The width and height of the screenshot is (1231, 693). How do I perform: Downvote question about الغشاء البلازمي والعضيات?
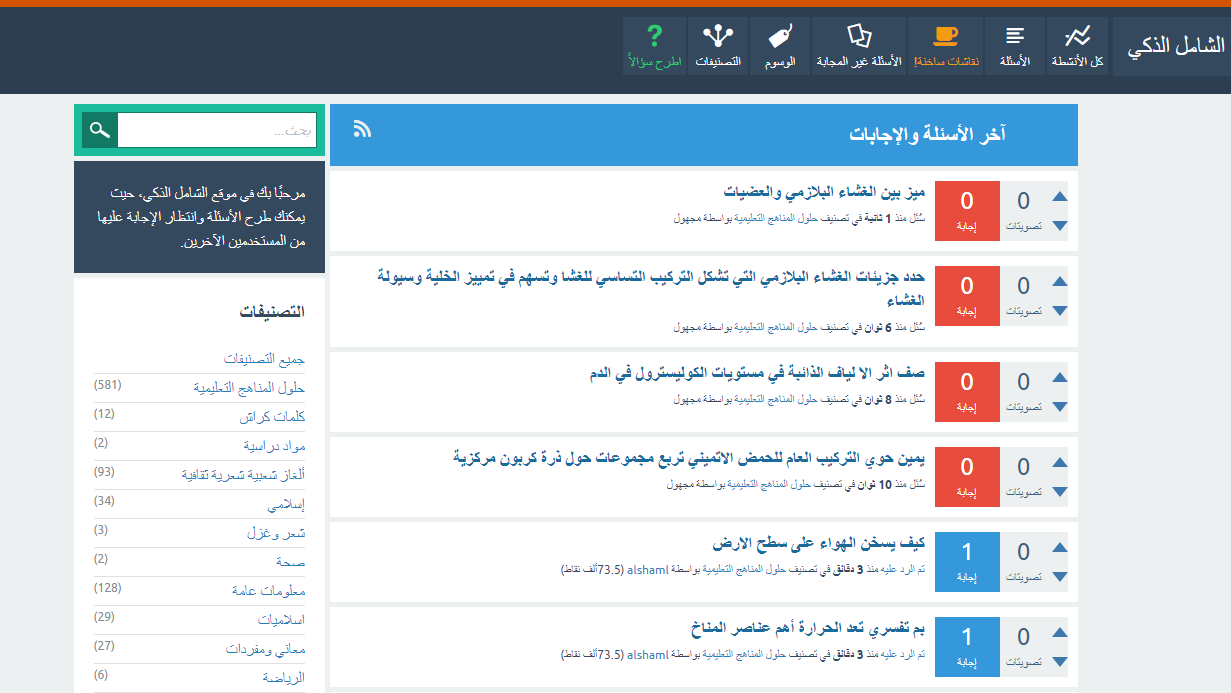click(1060, 226)
